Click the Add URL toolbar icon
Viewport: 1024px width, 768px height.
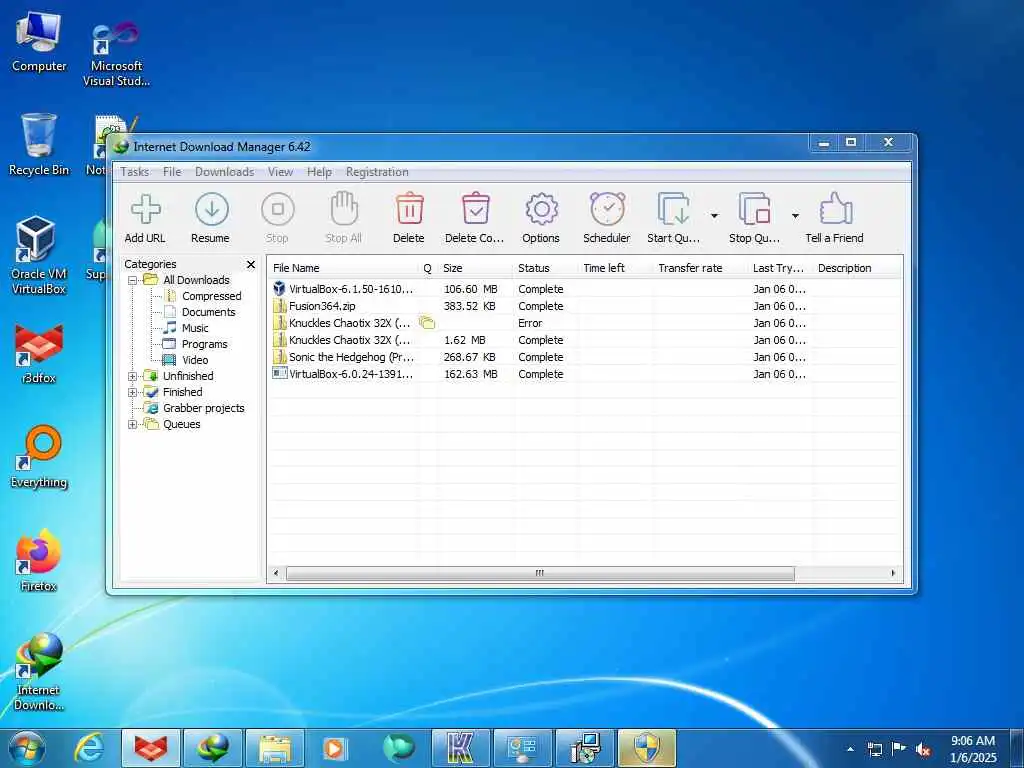[x=146, y=210]
